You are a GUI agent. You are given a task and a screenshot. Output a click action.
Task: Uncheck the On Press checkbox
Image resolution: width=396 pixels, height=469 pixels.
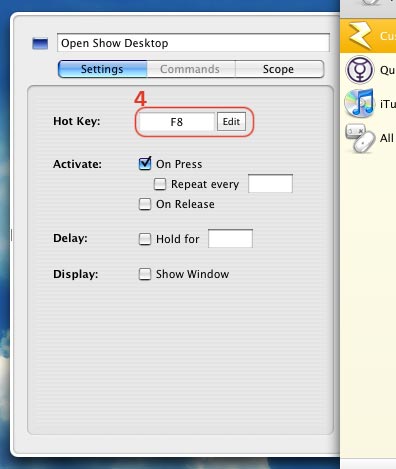[x=145, y=164]
